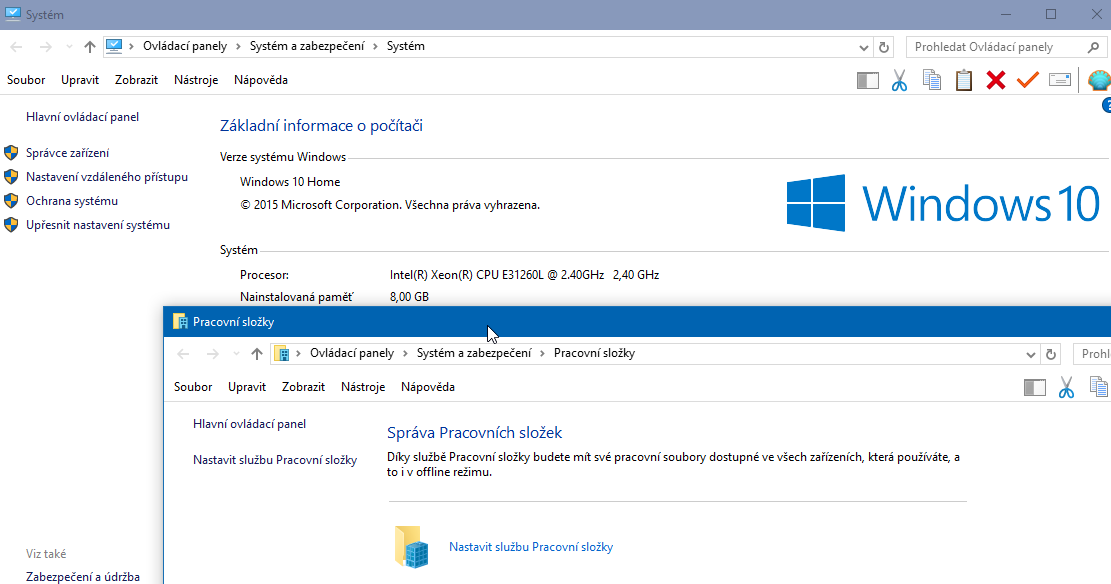Open Nástroje menu in Pracovní složky window
Screen dimensions: 1111x584
363,387
